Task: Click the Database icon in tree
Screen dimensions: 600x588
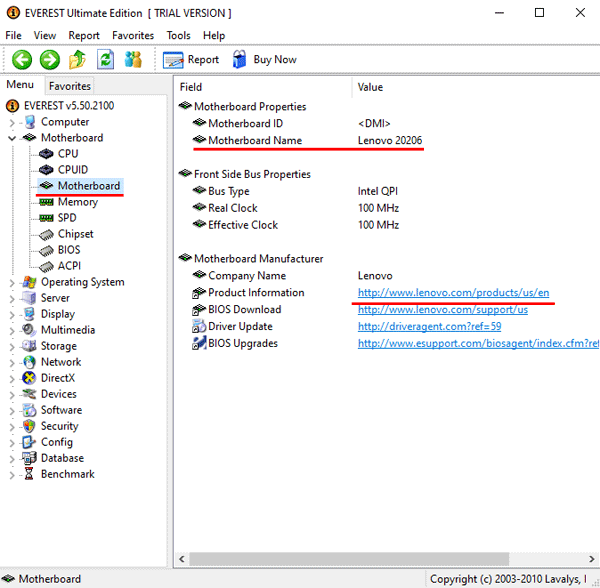Action: [29, 458]
